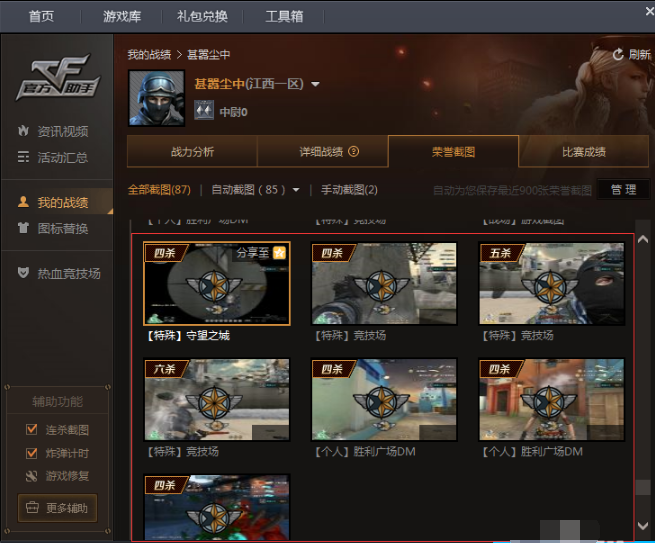Image resolution: width=655 pixels, height=543 pixels.
Task: Click the CF 官方助手 logo
Action: click(x=57, y=79)
